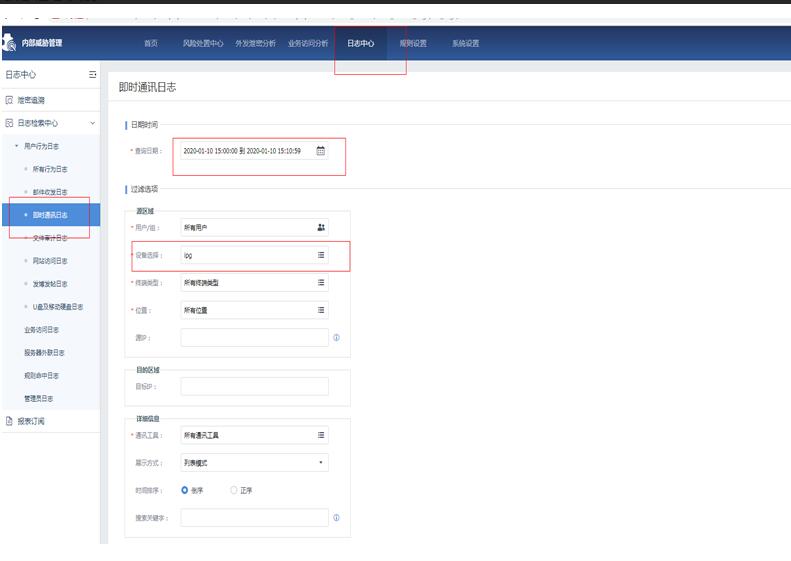Screen dimensions: 791x561
Task: Go to the 首页 nav tab
Action: 151,43
